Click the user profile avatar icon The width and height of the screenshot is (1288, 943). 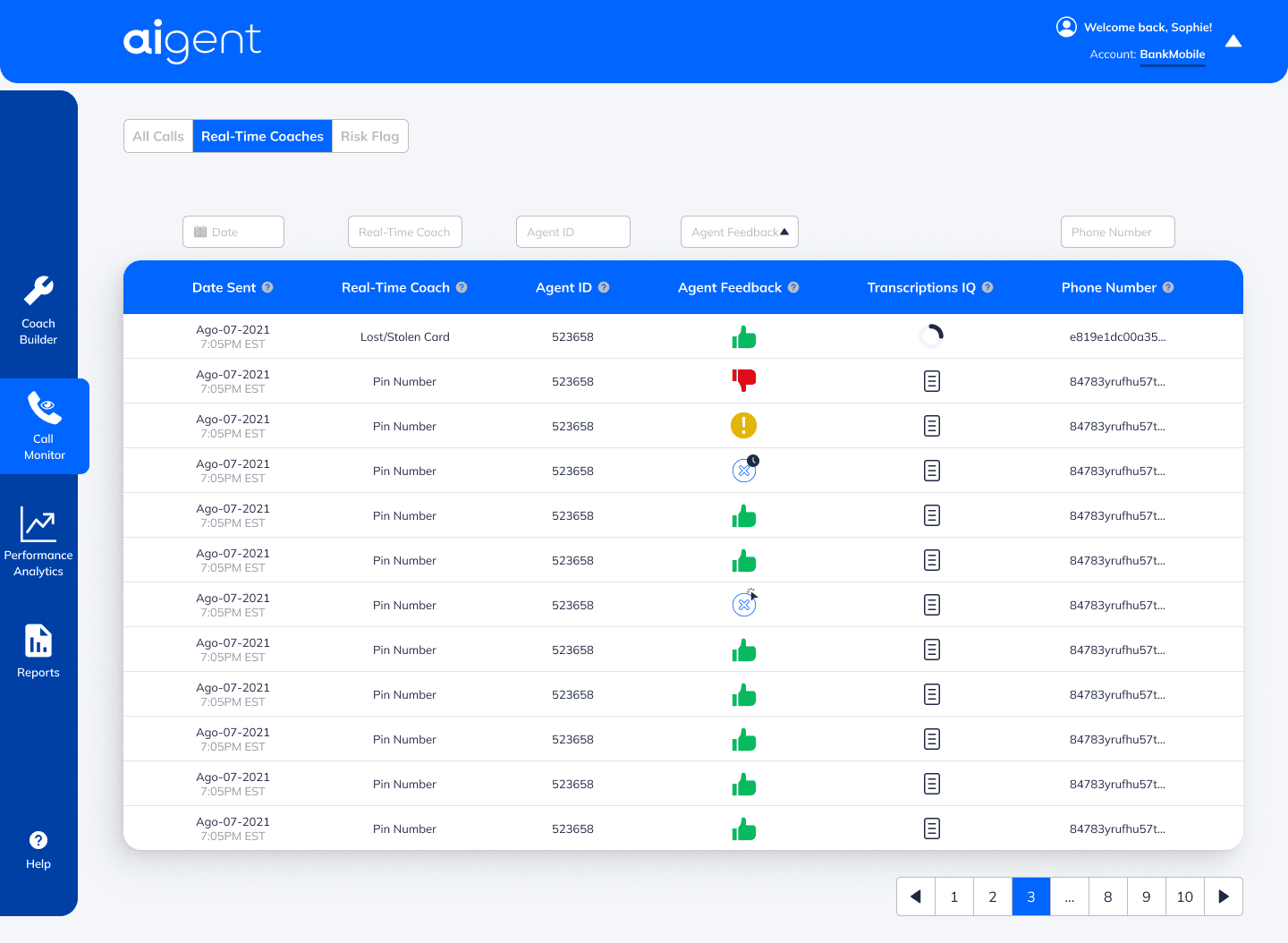pos(1066,27)
